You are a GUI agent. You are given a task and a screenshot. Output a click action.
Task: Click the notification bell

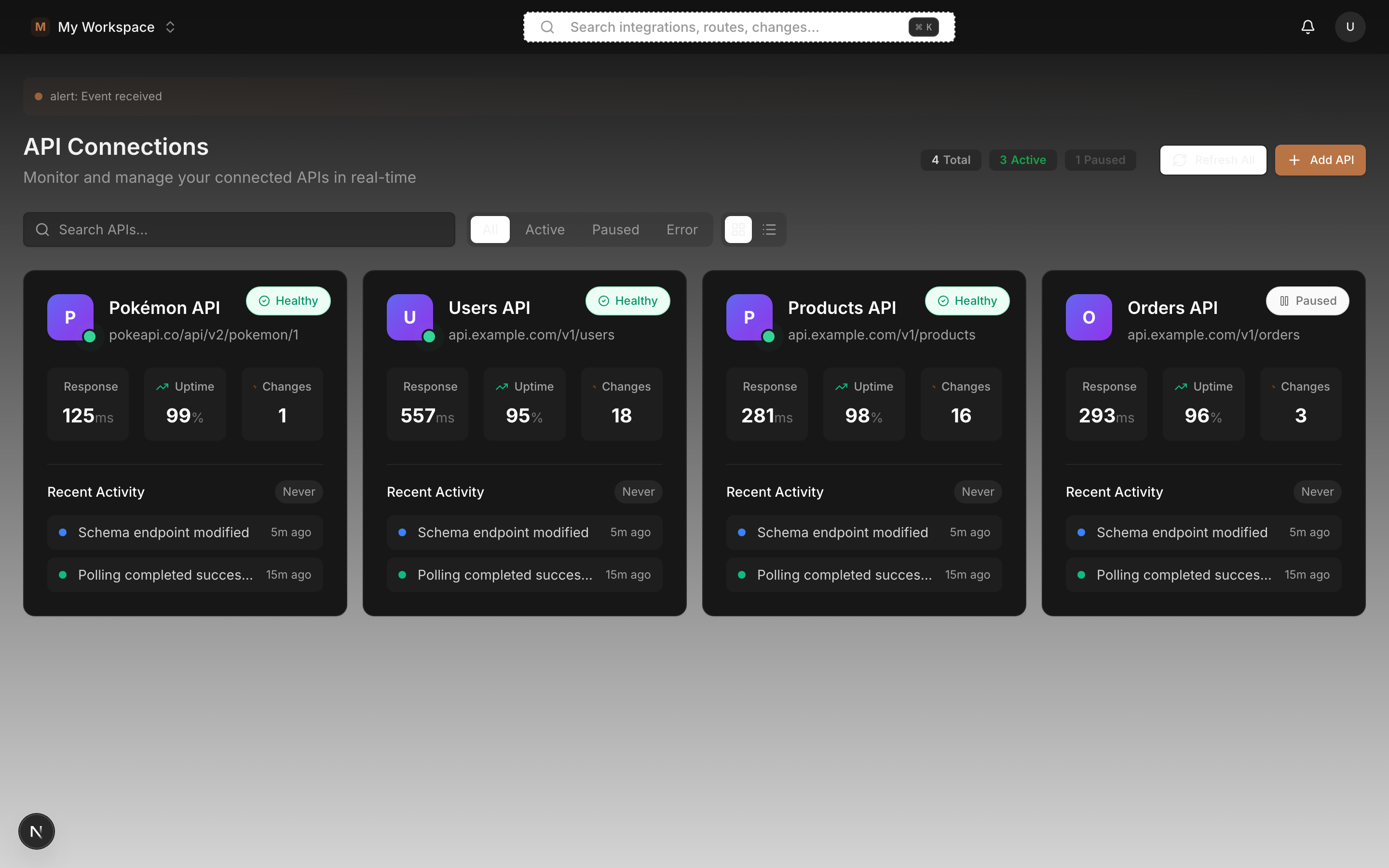(x=1307, y=27)
